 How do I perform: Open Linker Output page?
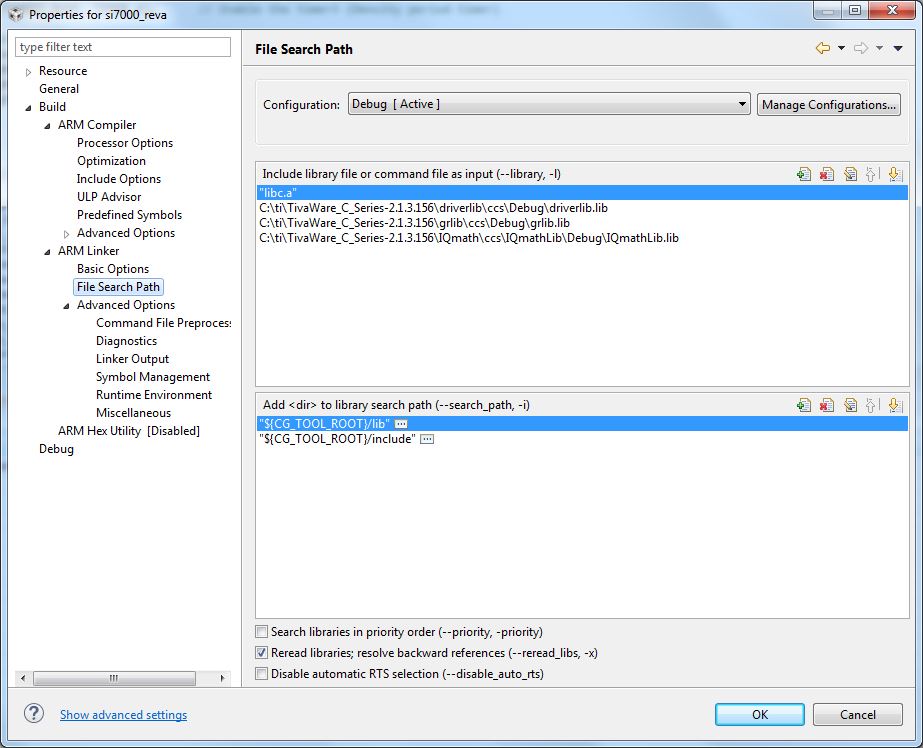coord(132,359)
